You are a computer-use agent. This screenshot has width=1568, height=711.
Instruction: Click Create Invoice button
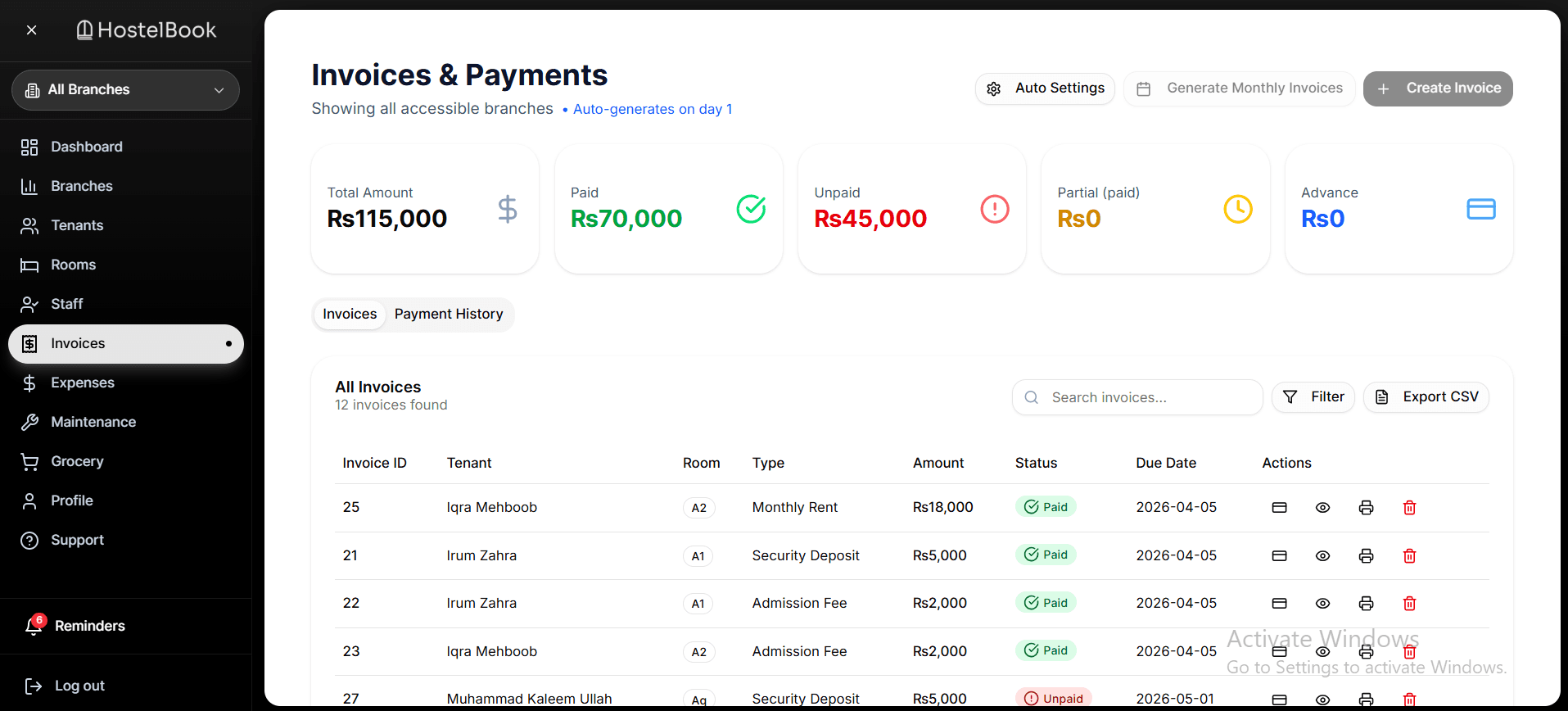pos(1438,88)
